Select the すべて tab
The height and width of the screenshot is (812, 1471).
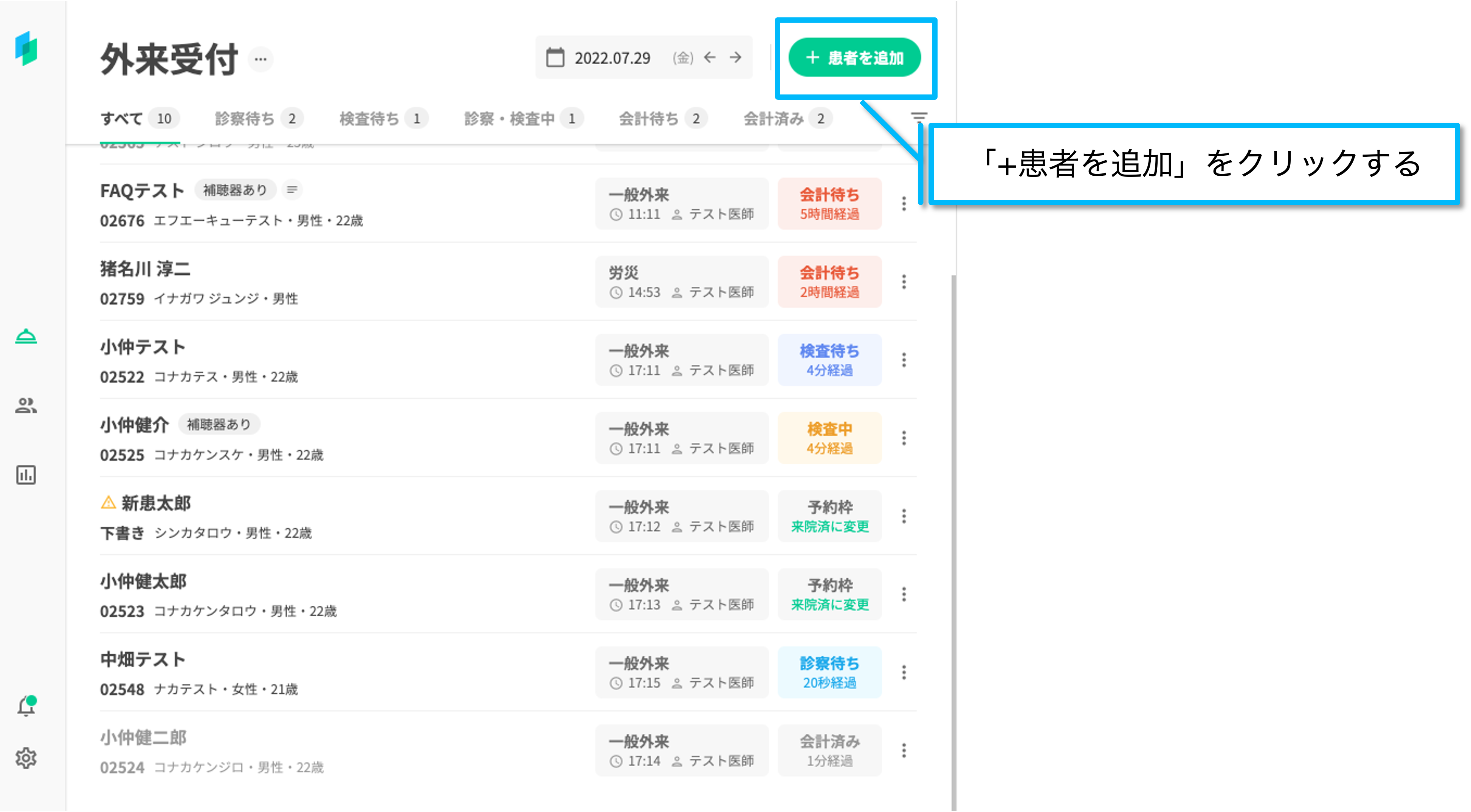click(140, 119)
